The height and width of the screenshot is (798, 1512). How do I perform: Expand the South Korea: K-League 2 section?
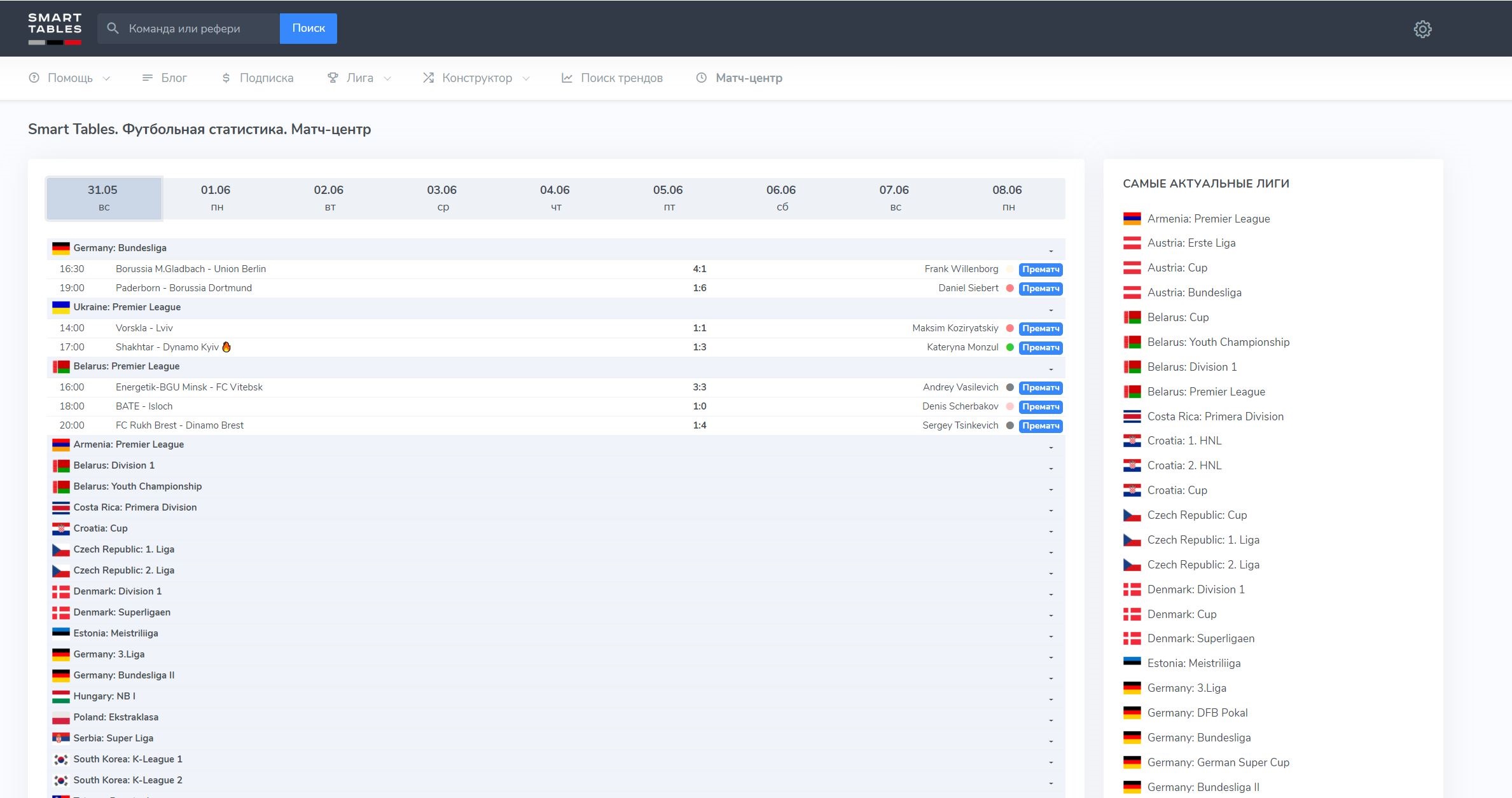(1051, 783)
